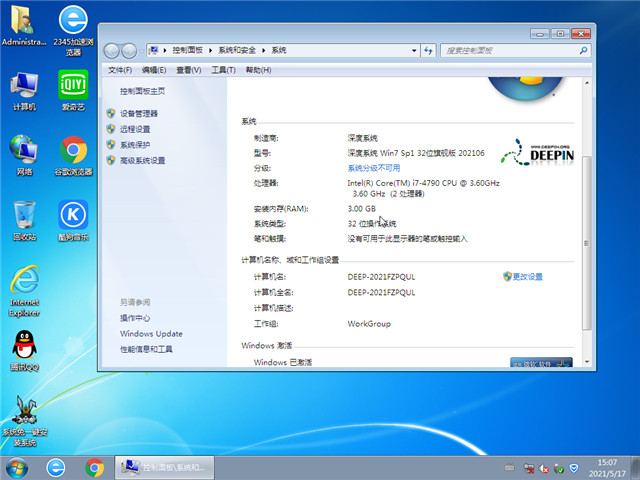Show the clock at 15:07

(x=607, y=462)
